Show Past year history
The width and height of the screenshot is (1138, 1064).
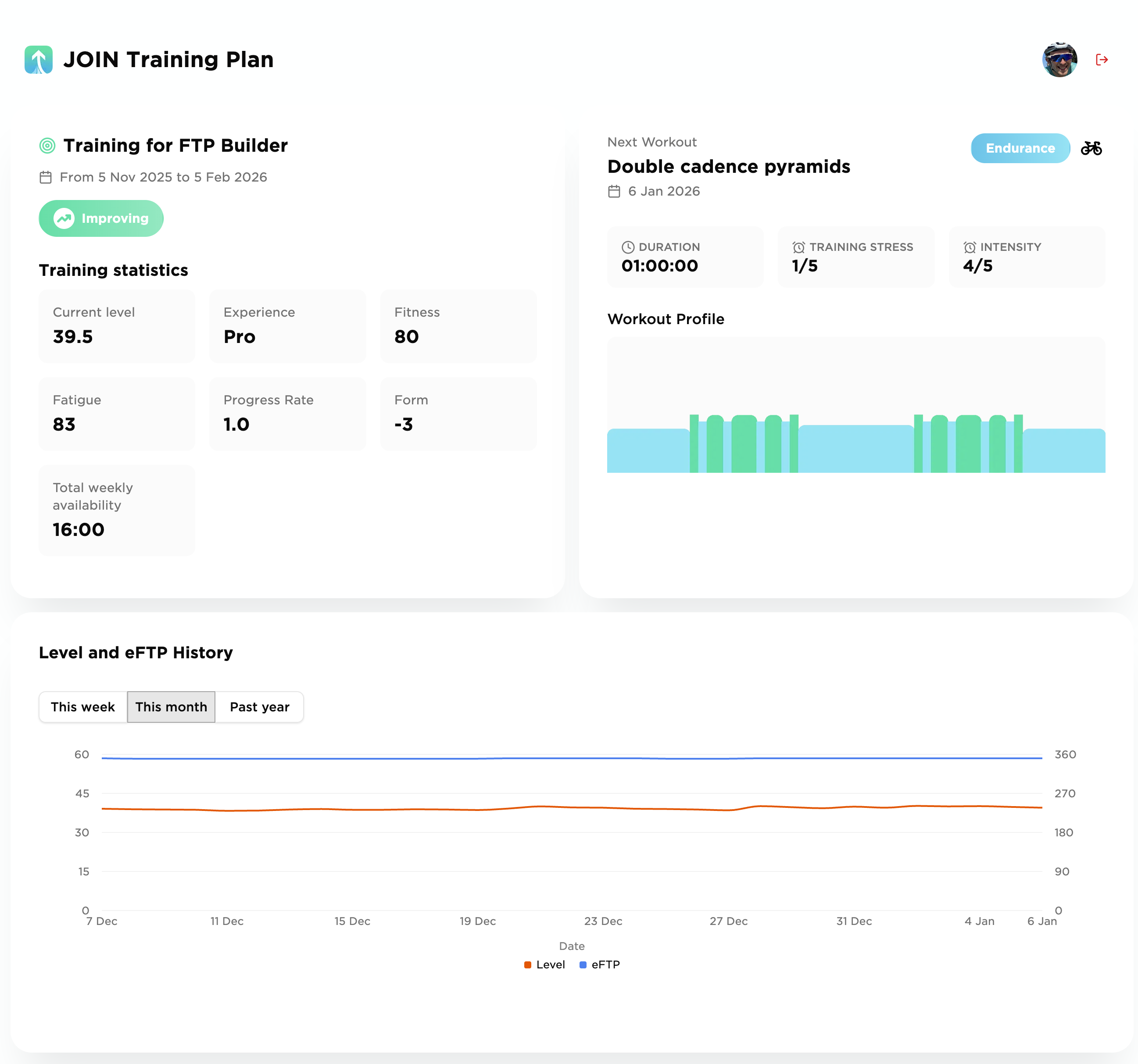coord(259,707)
